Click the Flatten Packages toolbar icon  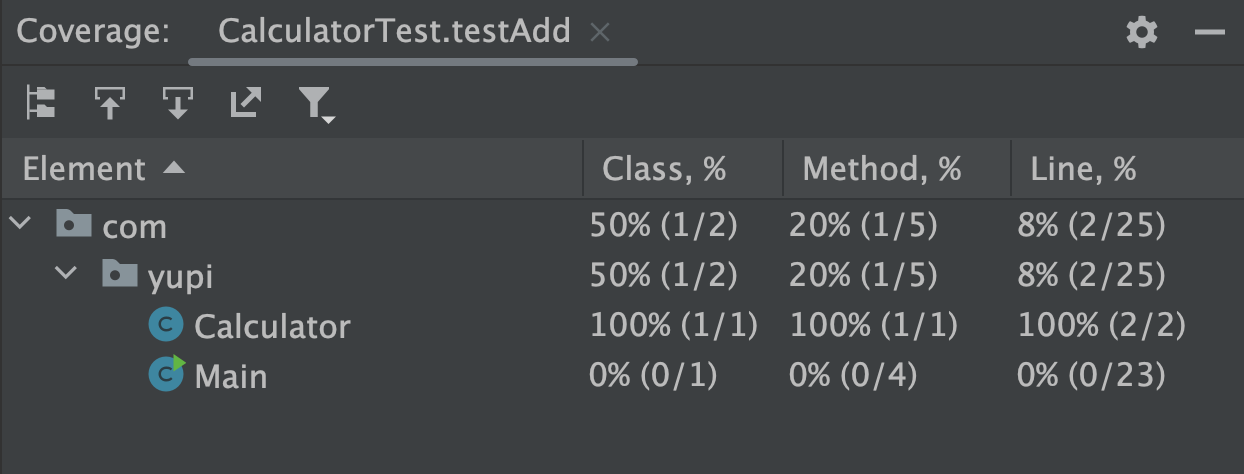click(x=42, y=102)
